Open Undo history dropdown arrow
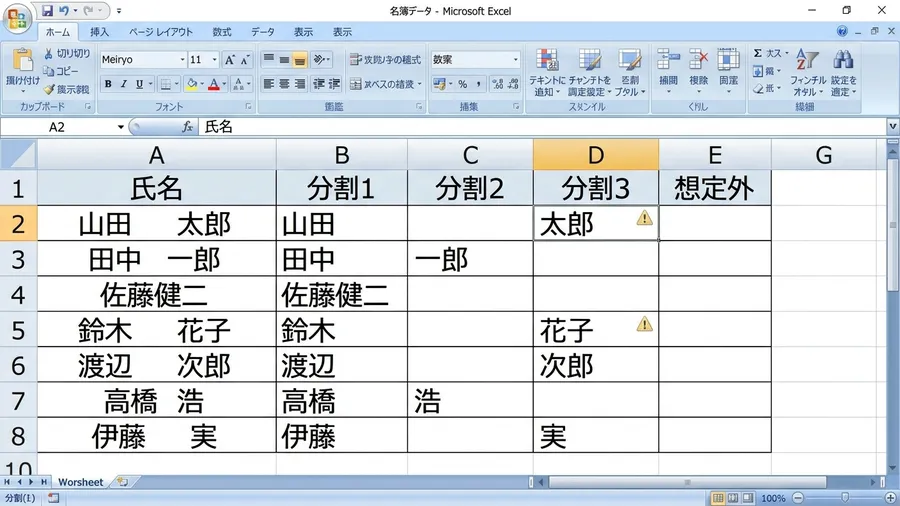The height and width of the screenshot is (506, 900). [x=75, y=10]
